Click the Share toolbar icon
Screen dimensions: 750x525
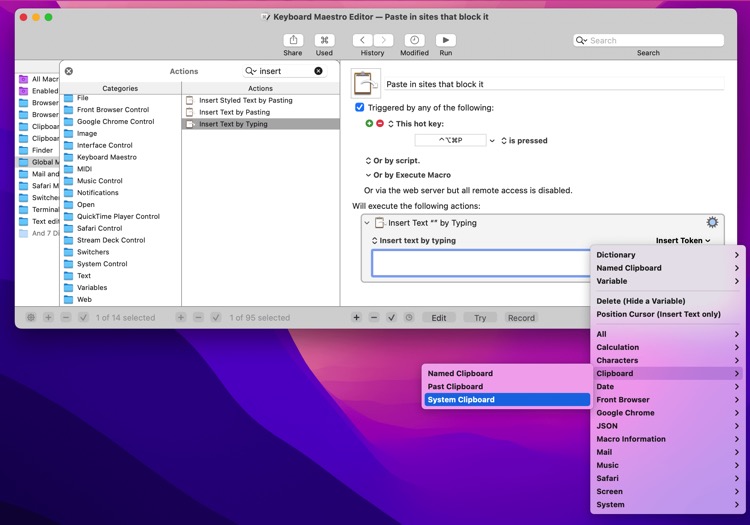(293, 40)
